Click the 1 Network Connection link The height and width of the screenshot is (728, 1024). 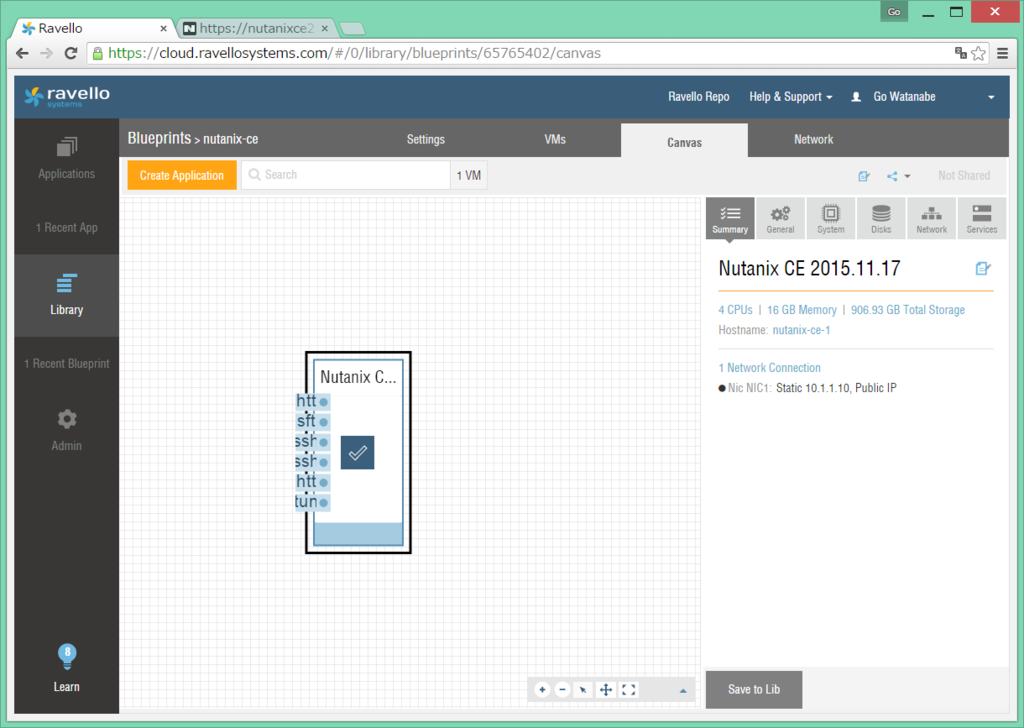769,368
